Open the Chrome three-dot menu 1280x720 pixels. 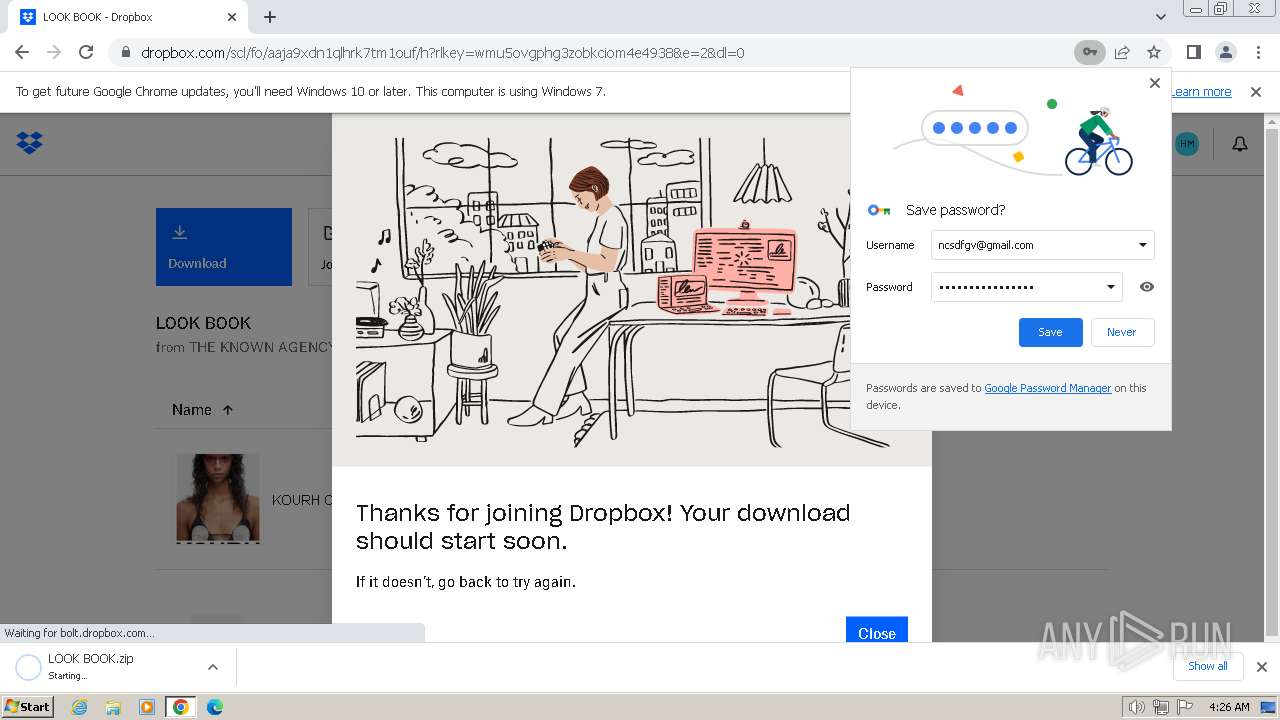1257,52
